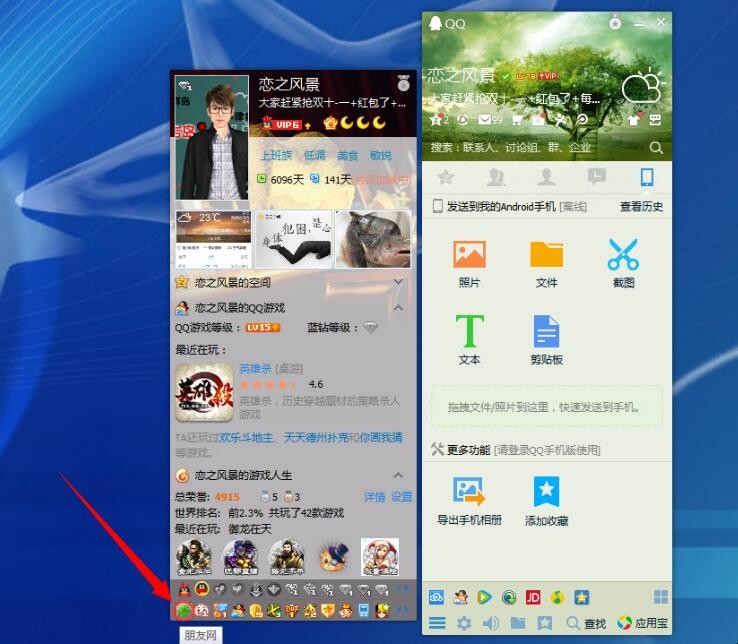Click the skin shirt icon in QQ header

coord(634,119)
